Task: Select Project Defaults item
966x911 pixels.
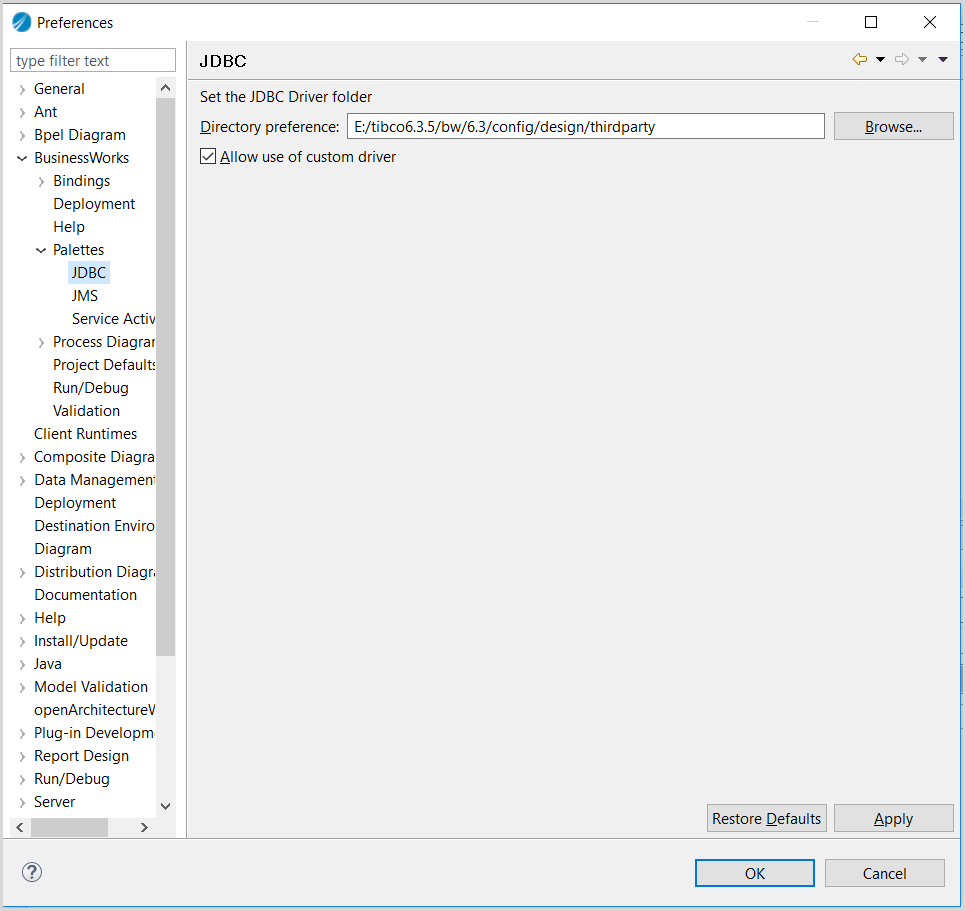Action: point(104,365)
